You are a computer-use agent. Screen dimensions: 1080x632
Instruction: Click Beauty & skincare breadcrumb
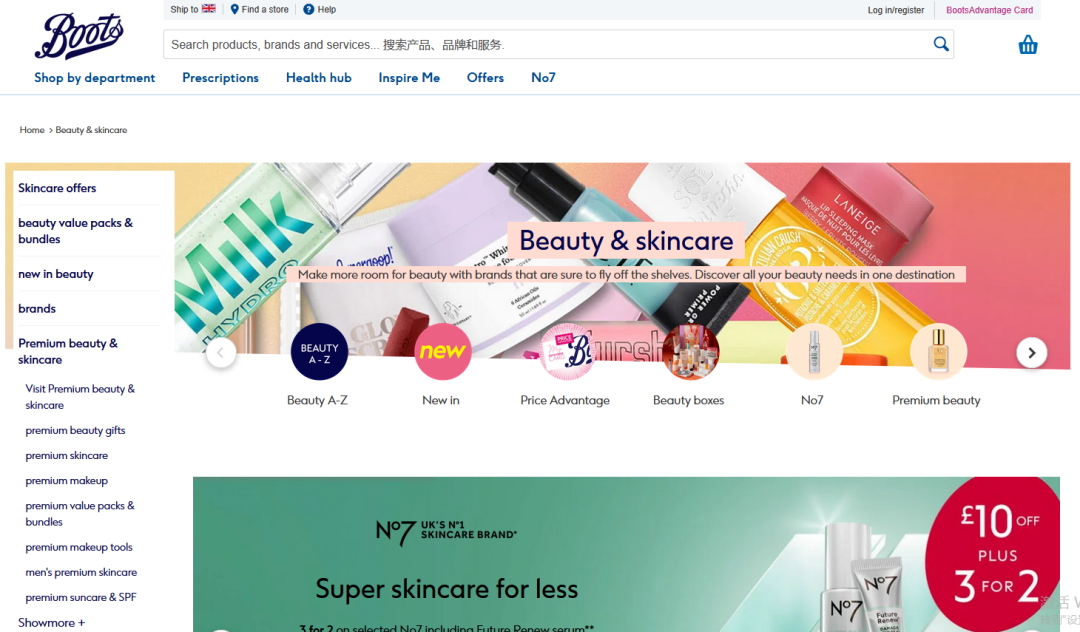tap(92, 130)
